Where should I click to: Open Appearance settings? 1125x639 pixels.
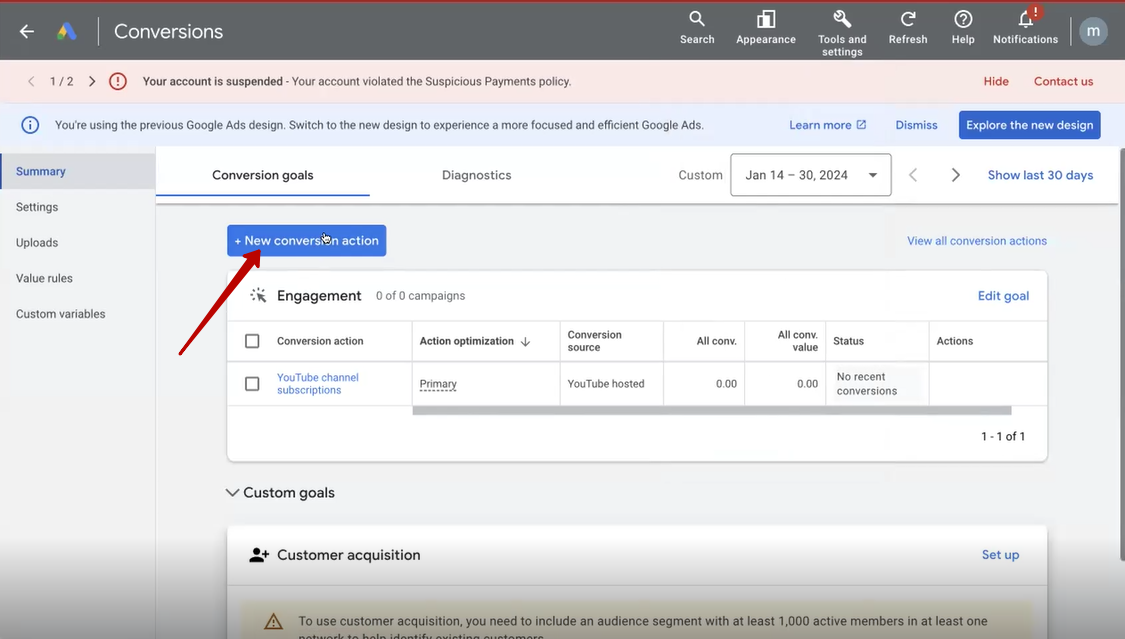tap(766, 28)
